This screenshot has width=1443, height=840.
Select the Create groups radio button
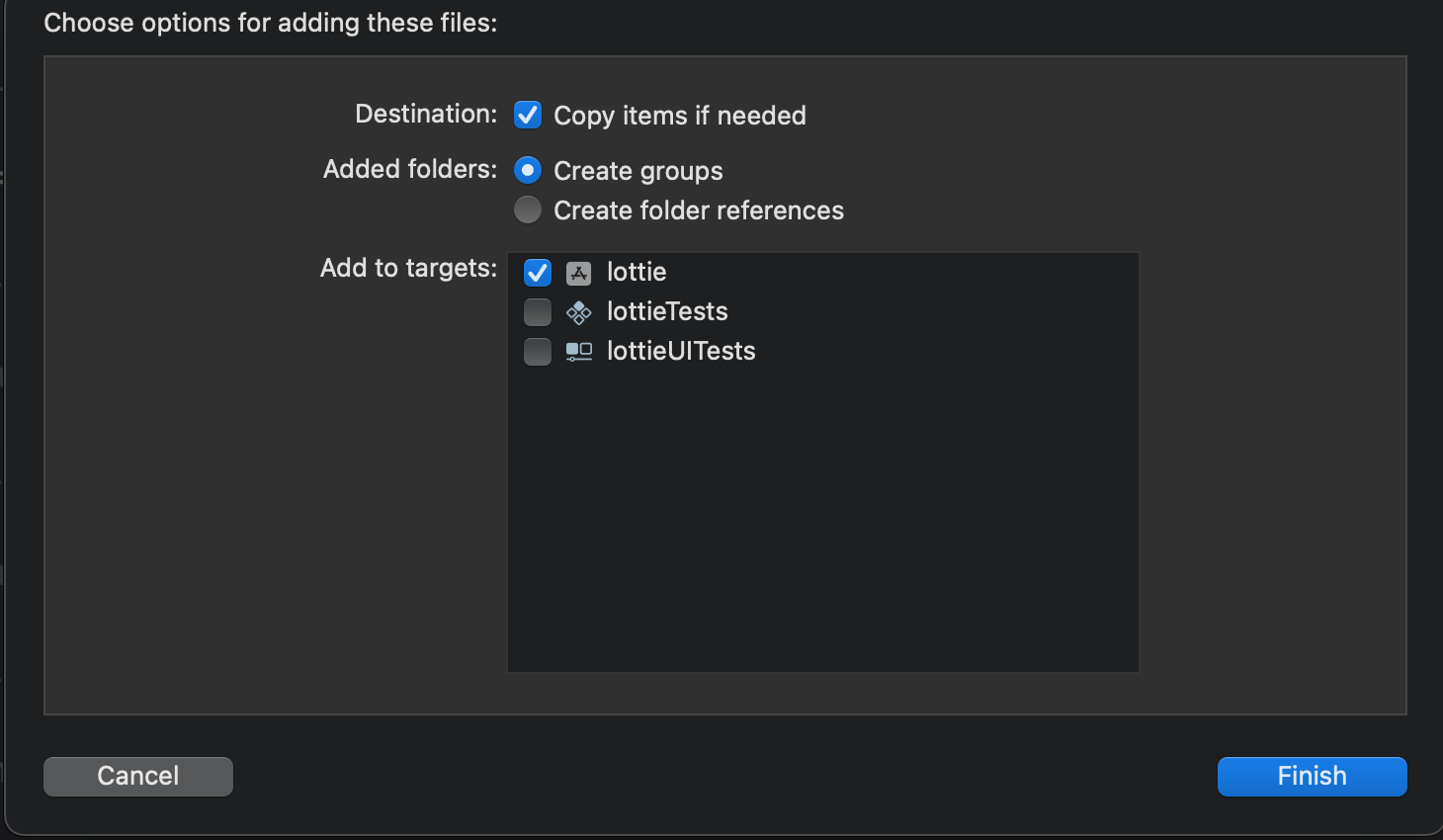click(528, 170)
